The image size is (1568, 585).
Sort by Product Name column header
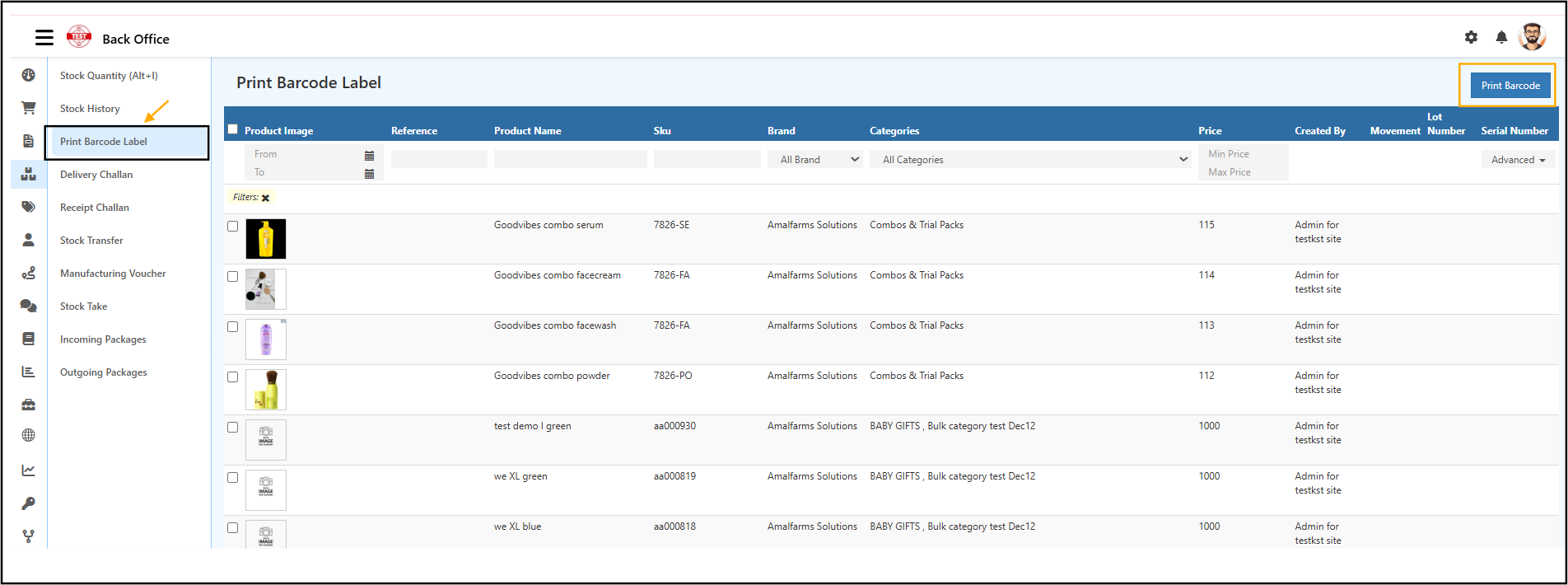pos(528,131)
